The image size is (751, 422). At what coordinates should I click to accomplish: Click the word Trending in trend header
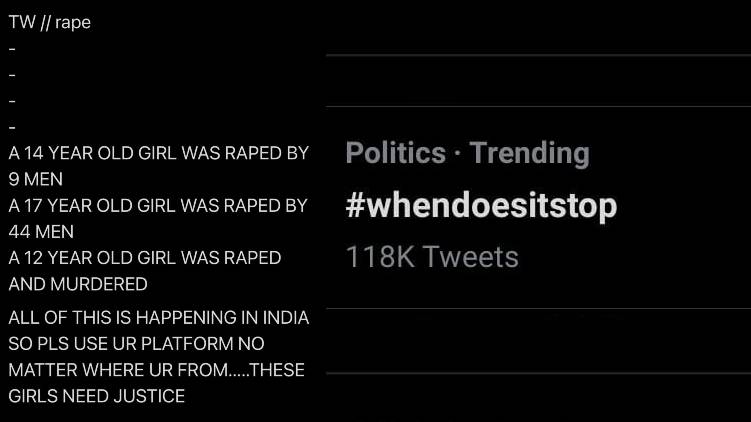click(529, 153)
